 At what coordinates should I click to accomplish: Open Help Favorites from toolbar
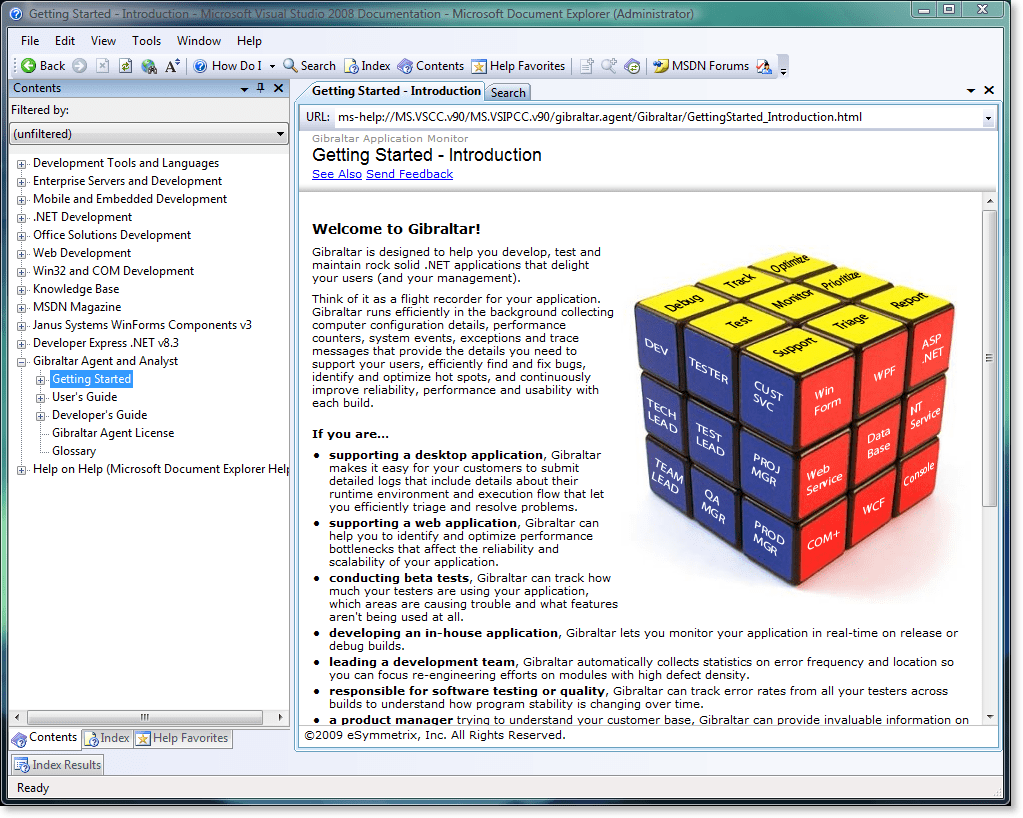coord(518,66)
